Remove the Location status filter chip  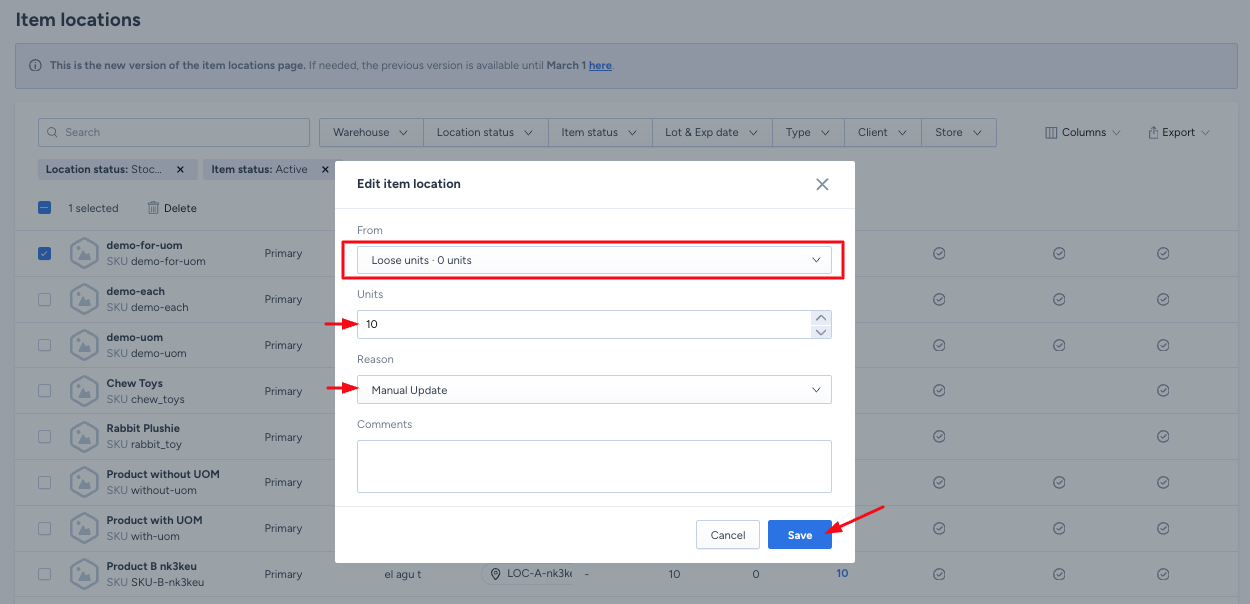[180, 170]
